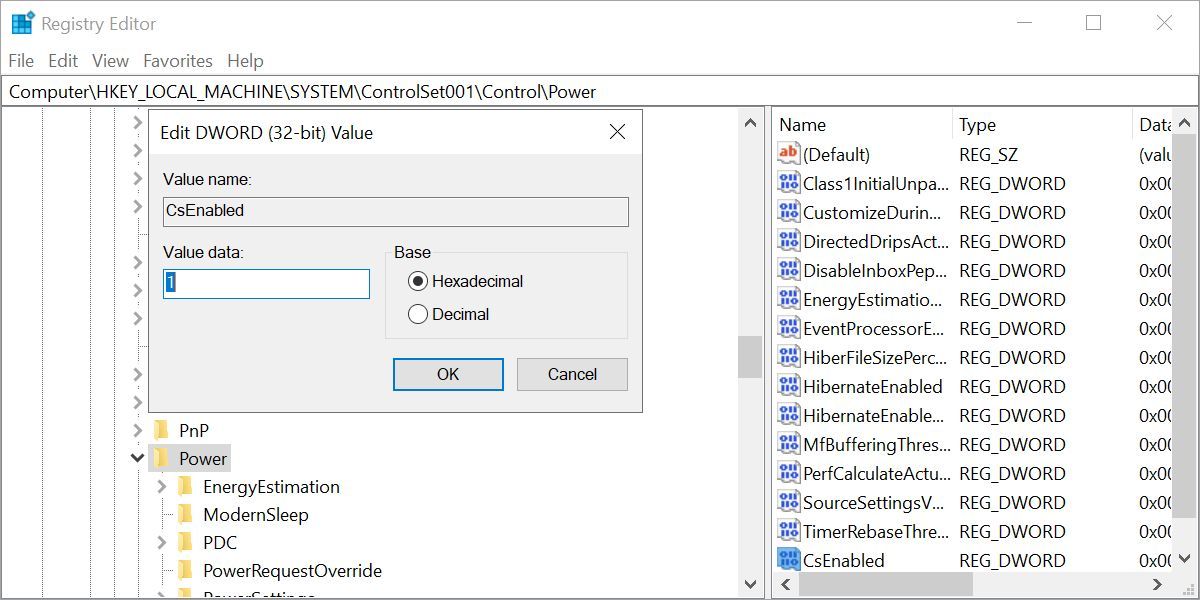
Task: Click the EnergyEstimatio... DWORD icon
Action: coord(789,299)
